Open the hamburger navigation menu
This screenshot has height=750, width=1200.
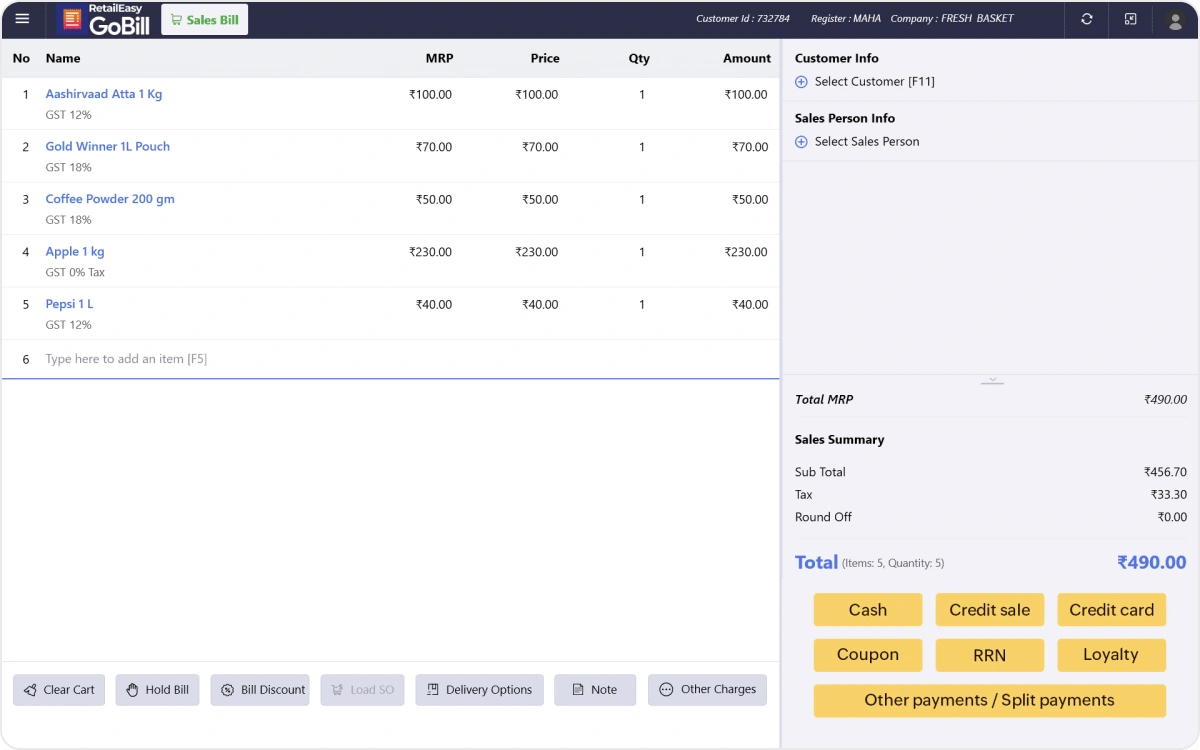22,19
